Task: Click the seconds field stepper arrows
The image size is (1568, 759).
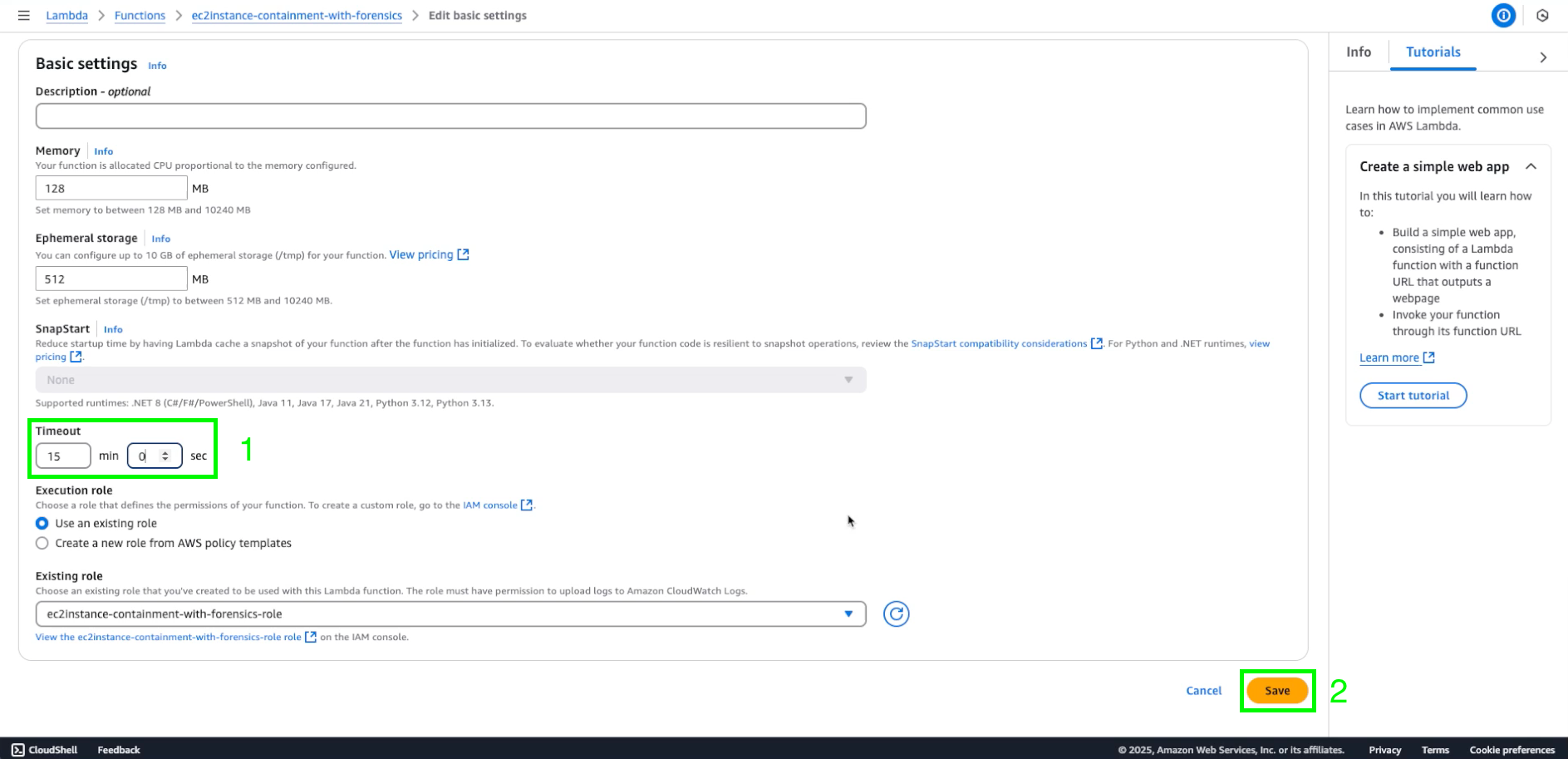Action: (165, 456)
